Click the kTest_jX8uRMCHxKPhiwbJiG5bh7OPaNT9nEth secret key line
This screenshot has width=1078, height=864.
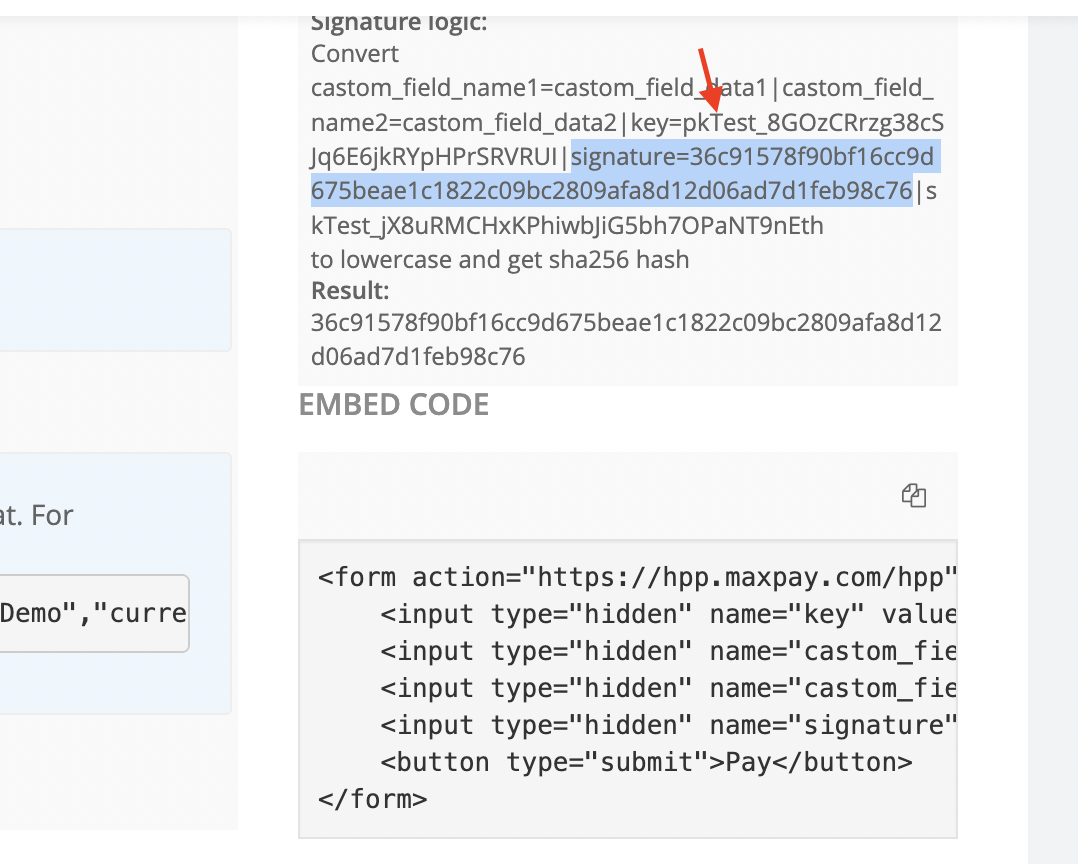click(567, 225)
